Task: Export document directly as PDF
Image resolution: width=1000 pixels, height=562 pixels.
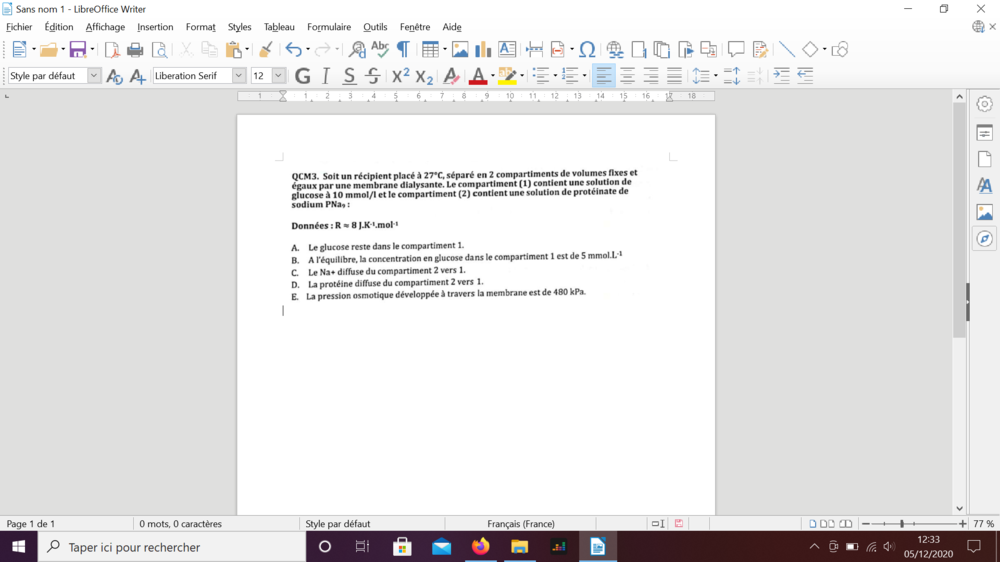Action: click(112, 50)
